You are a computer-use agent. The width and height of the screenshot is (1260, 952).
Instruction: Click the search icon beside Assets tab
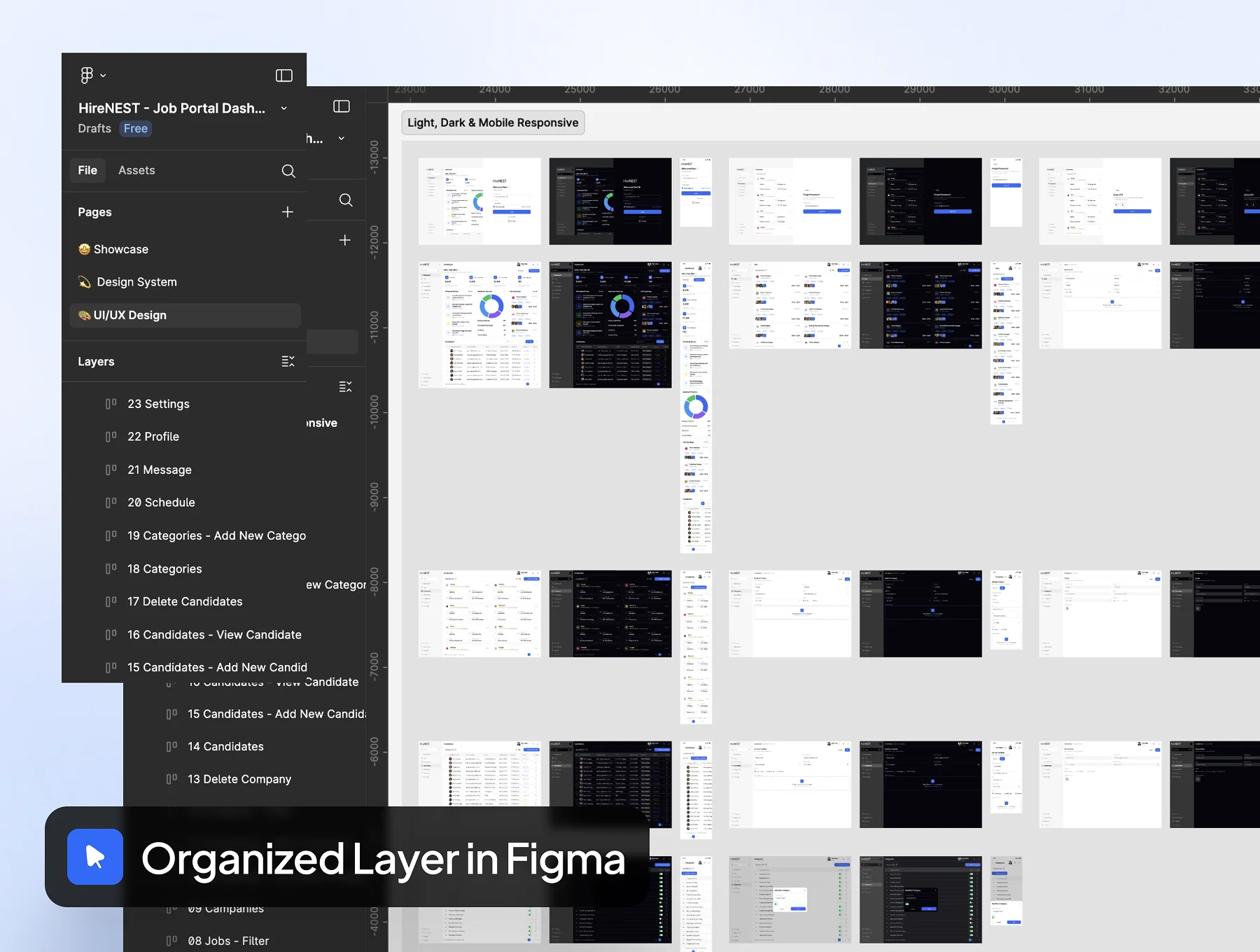coord(288,171)
